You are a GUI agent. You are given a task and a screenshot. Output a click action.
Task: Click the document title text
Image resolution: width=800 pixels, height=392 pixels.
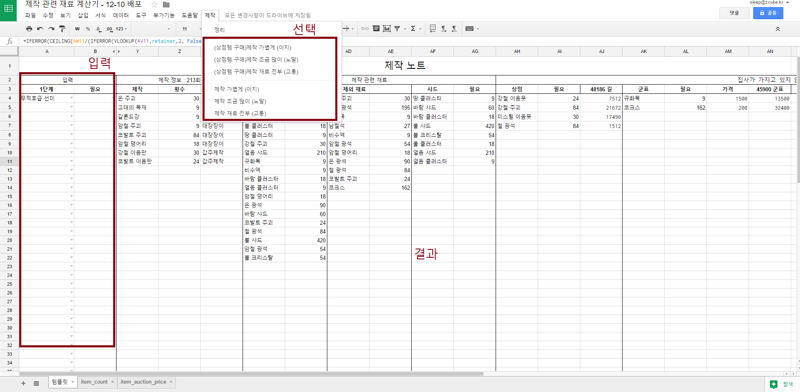[x=83, y=5]
